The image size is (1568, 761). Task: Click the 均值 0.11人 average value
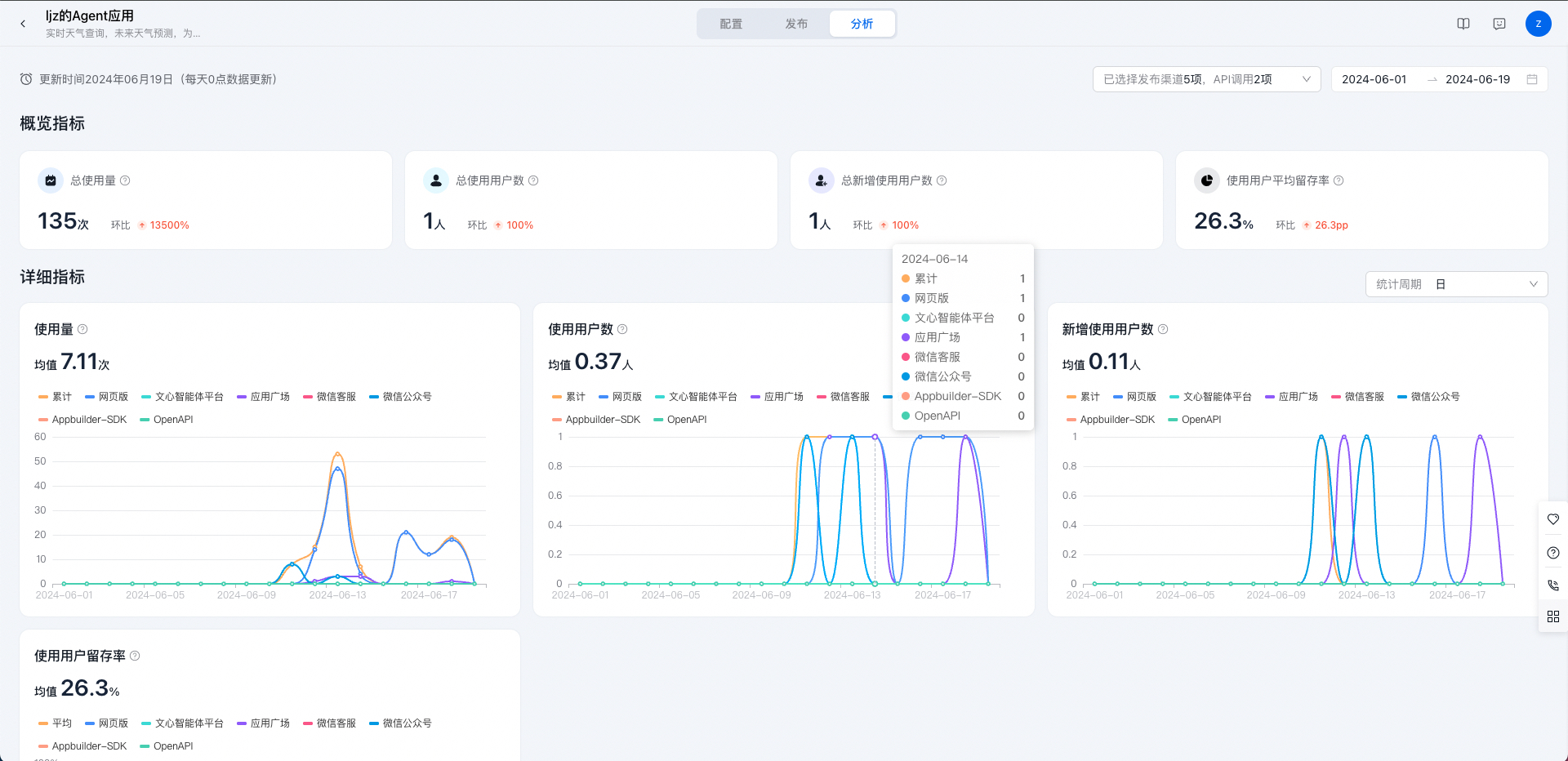(1102, 362)
